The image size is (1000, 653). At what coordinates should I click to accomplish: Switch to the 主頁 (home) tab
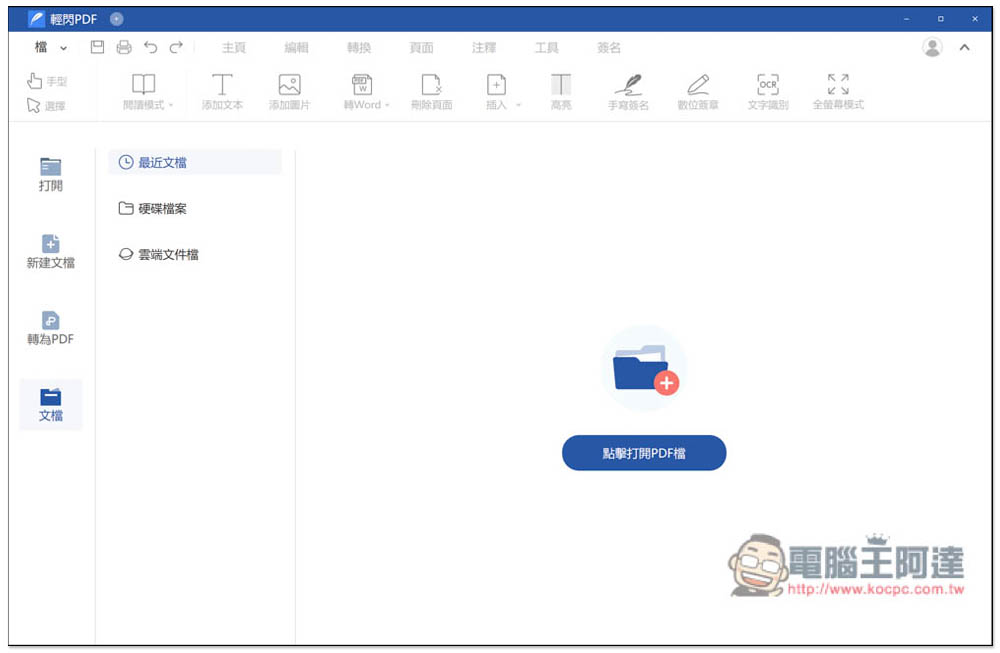(233, 47)
